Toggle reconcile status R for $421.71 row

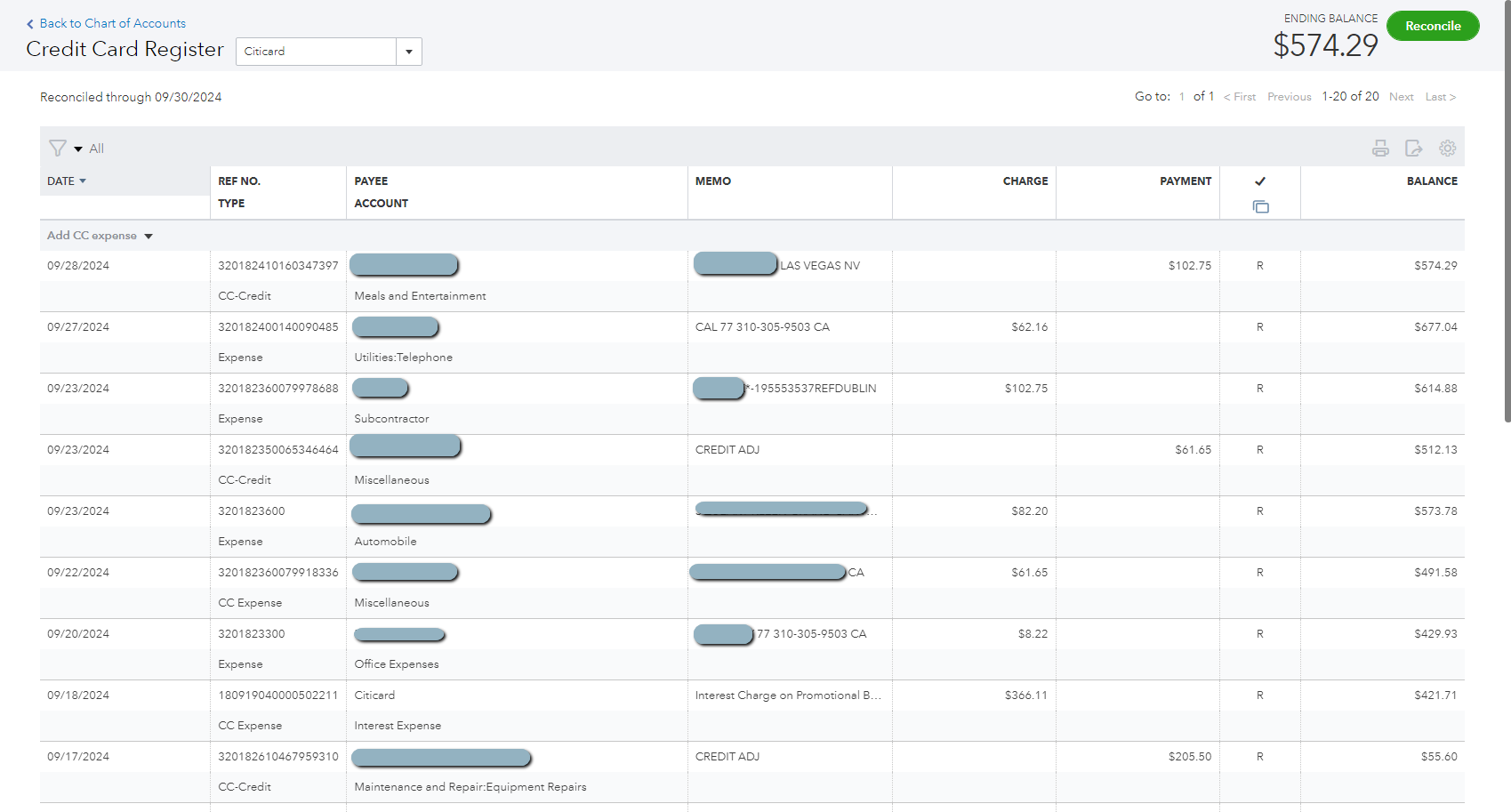pyautogui.click(x=1259, y=695)
